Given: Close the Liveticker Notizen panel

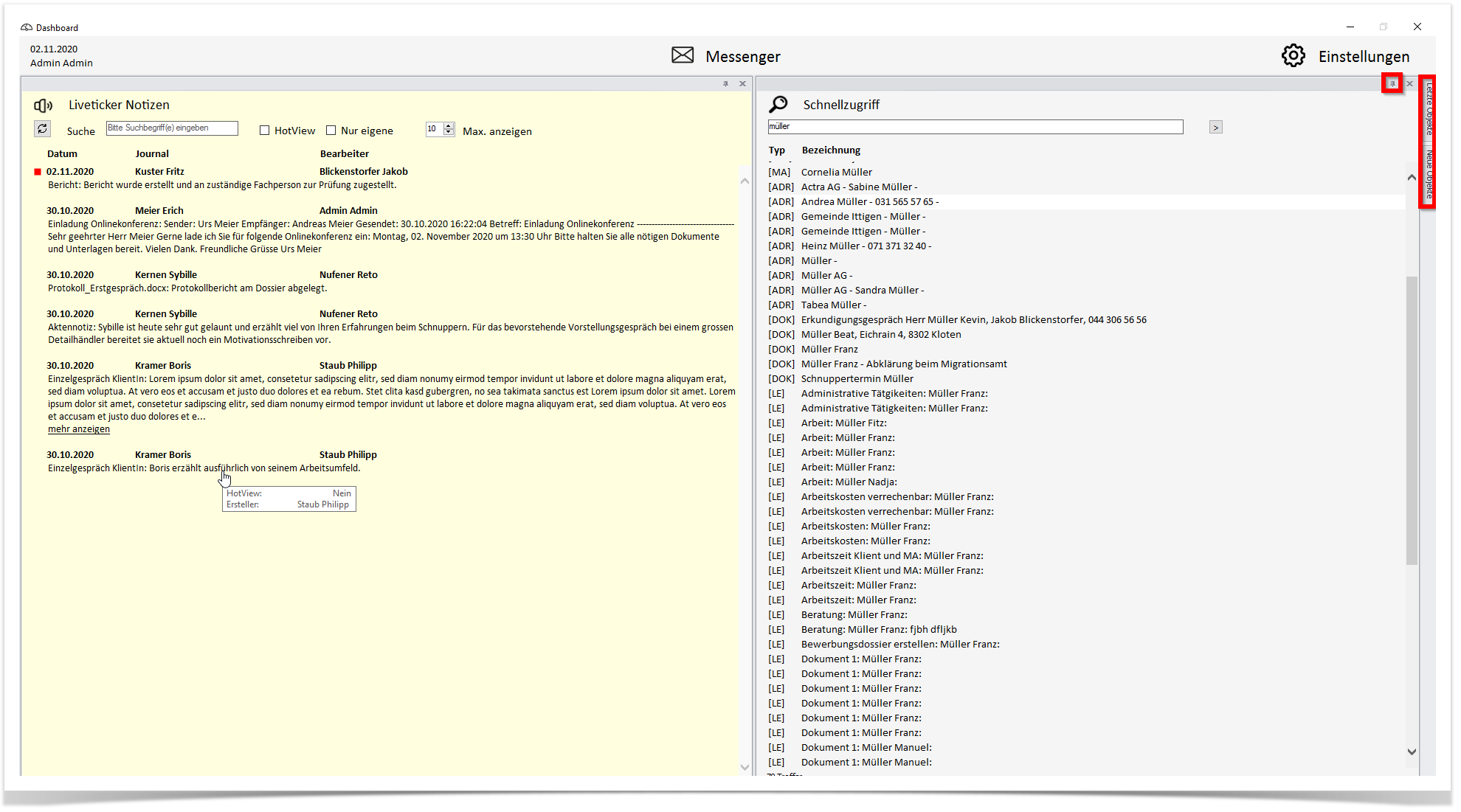Looking at the screenshot, I should [742, 84].
